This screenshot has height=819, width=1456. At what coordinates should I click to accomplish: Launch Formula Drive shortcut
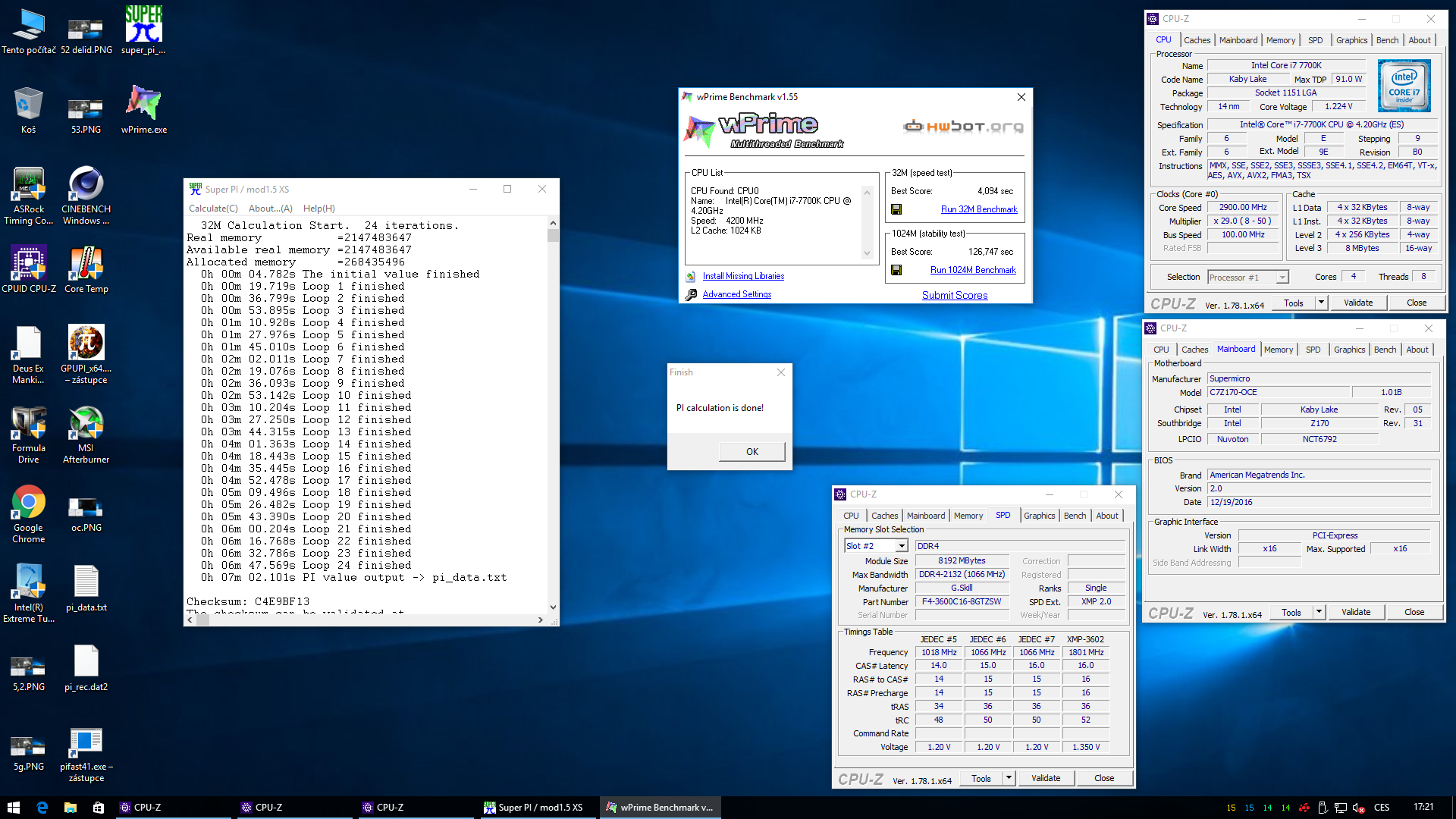(28, 435)
